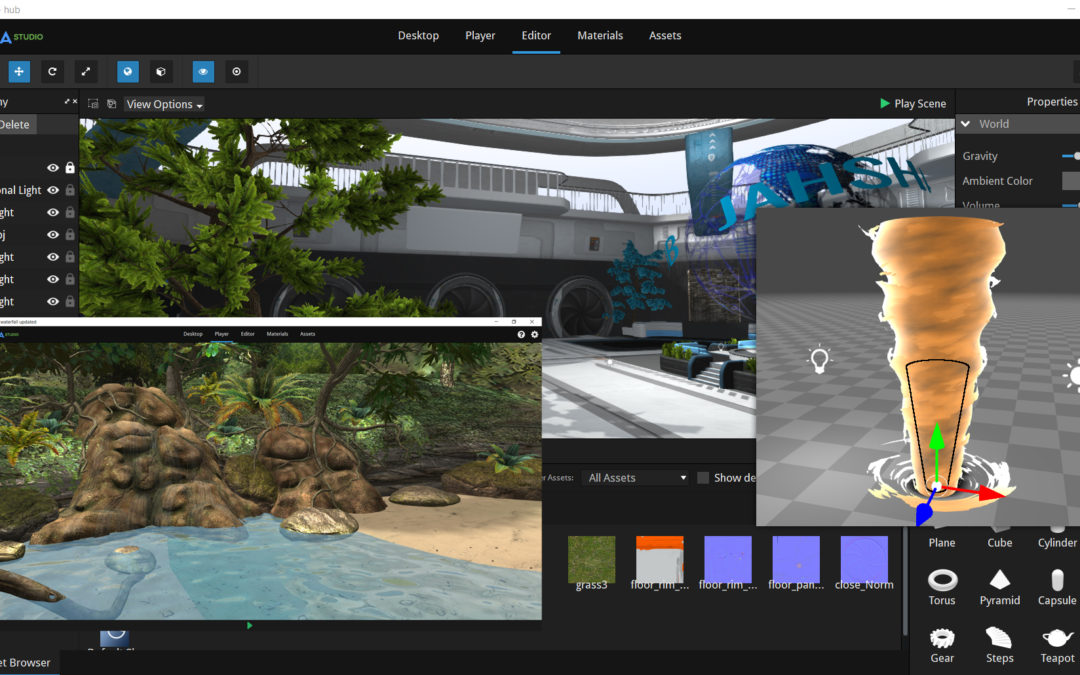Click the target focus icon in toolbar
Viewport: 1080px width, 675px height.
236,72
